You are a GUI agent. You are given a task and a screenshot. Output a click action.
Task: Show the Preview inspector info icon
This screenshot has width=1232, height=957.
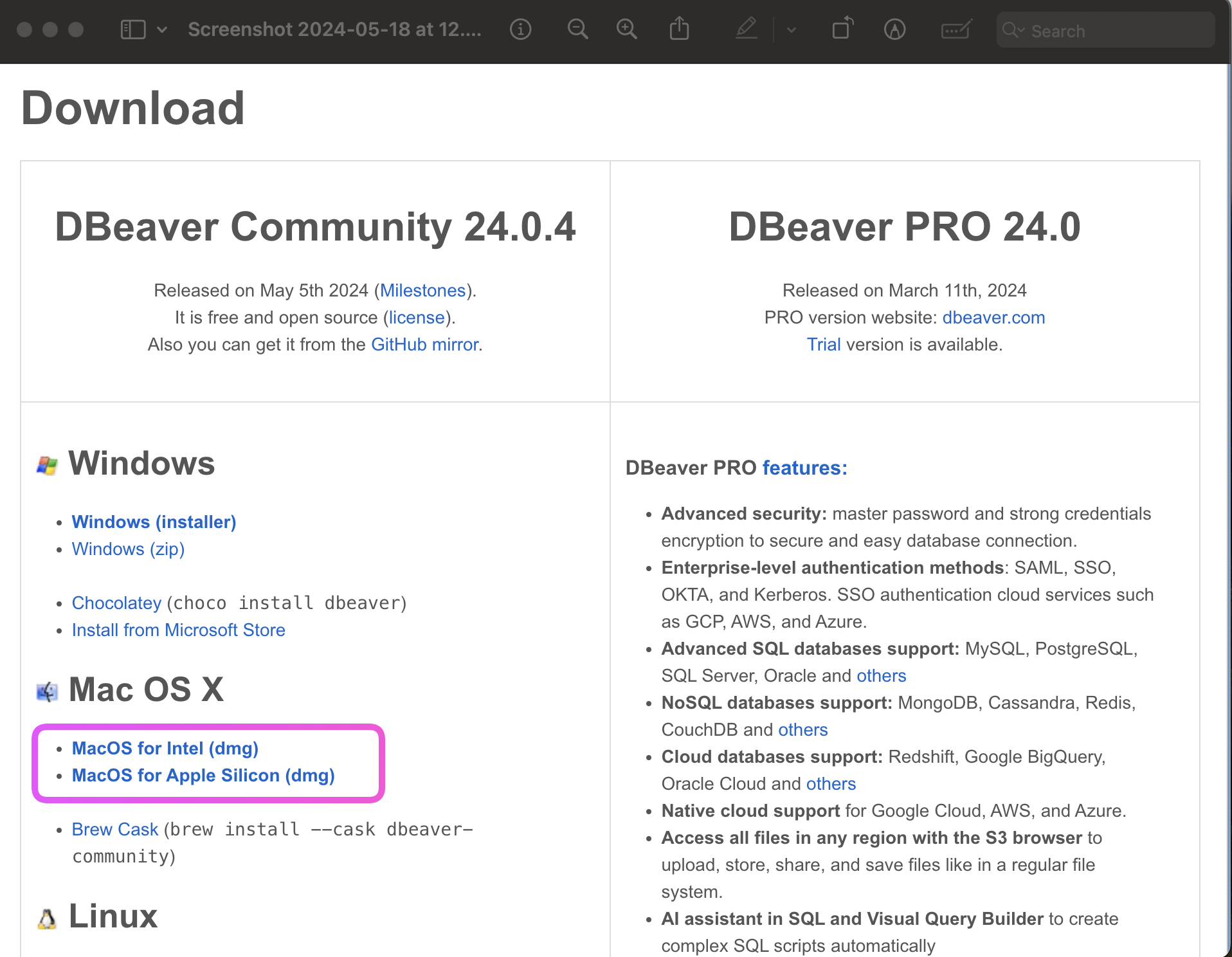tap(520, 30)
